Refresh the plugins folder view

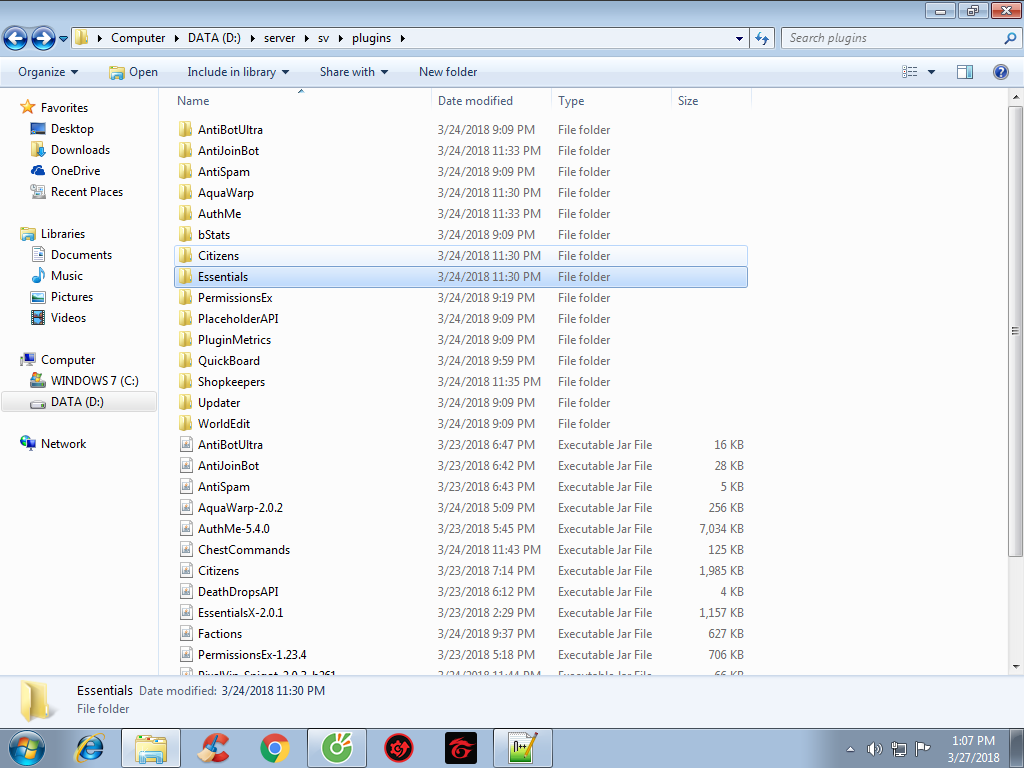(x=762, y=39)
